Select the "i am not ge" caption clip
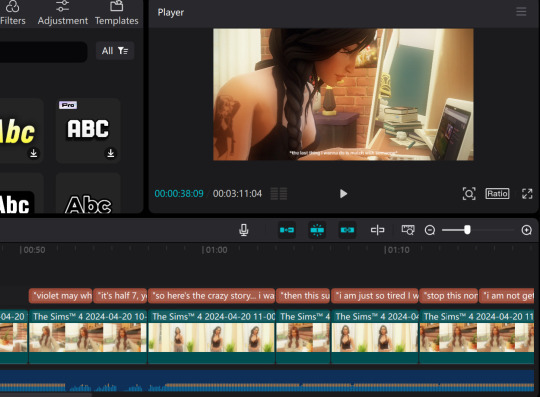This screenshot has width=540, height=397. tap(507, 296)
